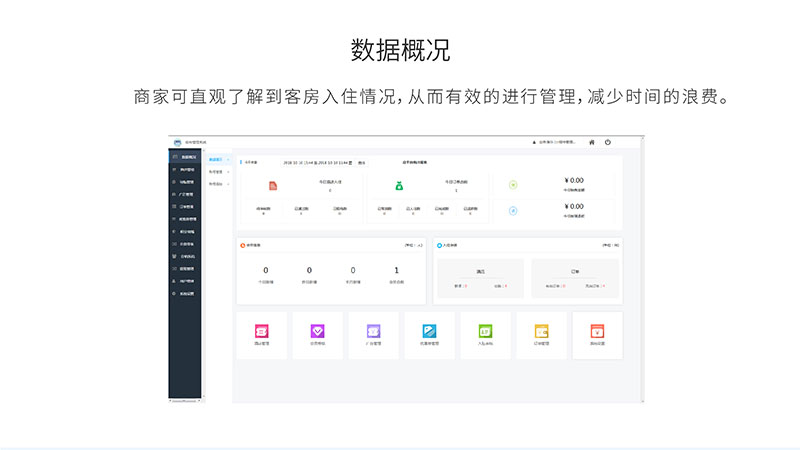Expand the second submenu item's arrow

tap(228, 172)
